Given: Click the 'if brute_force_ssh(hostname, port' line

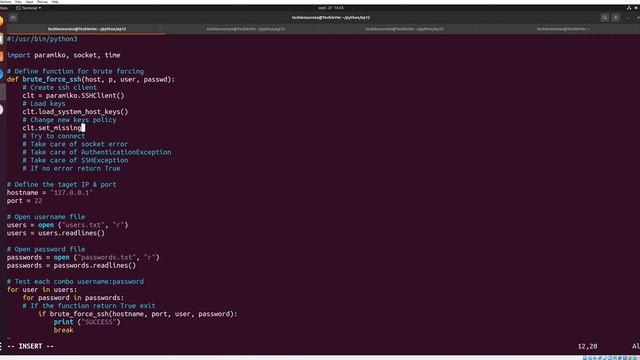Looking at the screenshot, I should [x=138, y=314].
